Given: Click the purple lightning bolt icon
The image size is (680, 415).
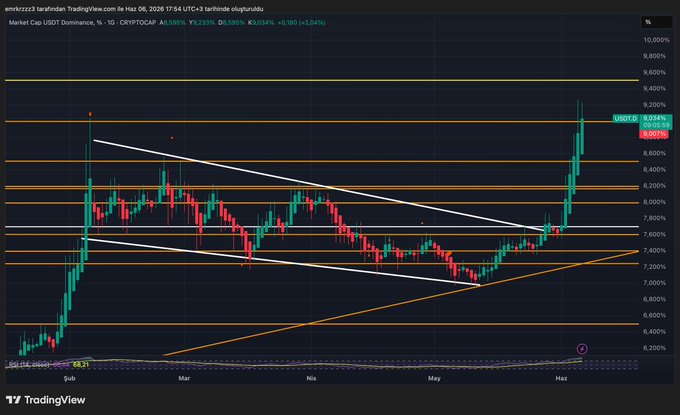Looking at the screenshot, I should click(582, 348).
